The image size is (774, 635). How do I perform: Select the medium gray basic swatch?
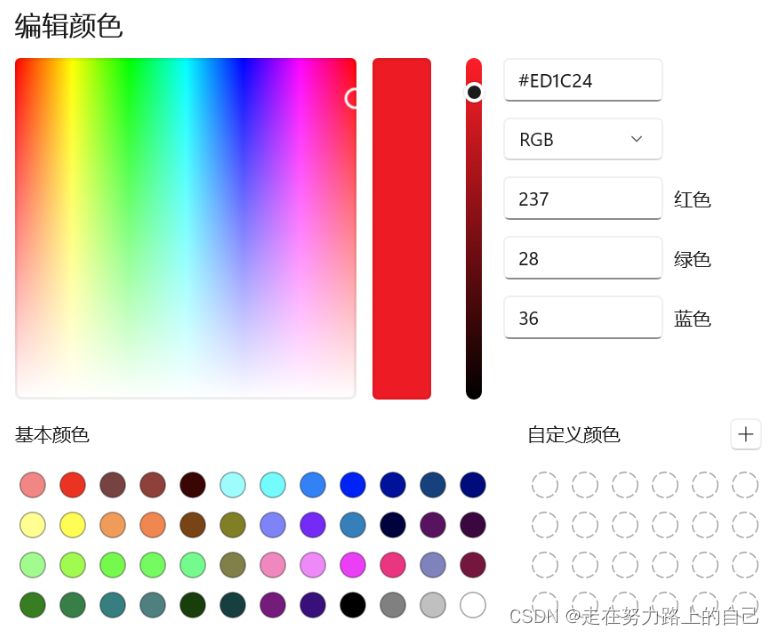click(x=393, y=605)
